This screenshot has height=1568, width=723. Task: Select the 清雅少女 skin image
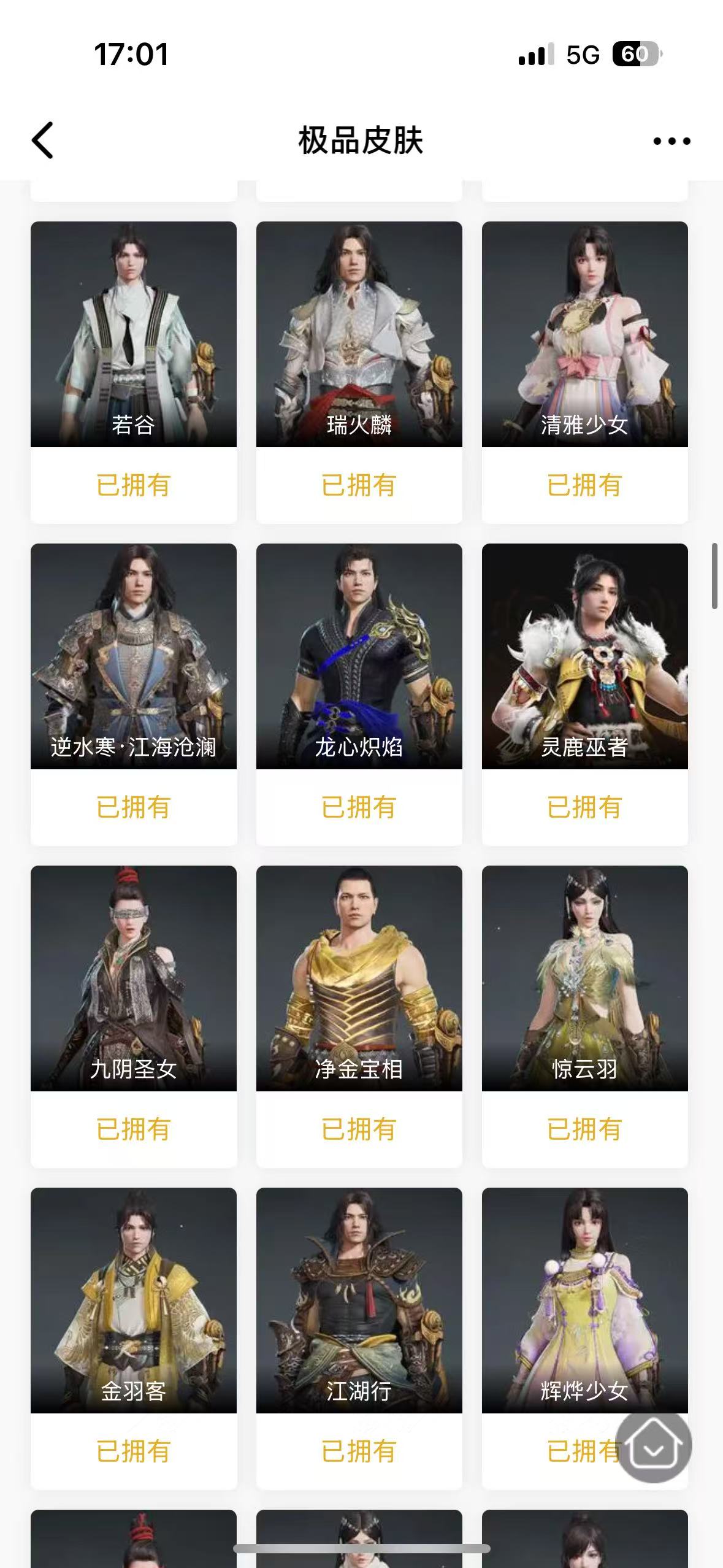585,334
